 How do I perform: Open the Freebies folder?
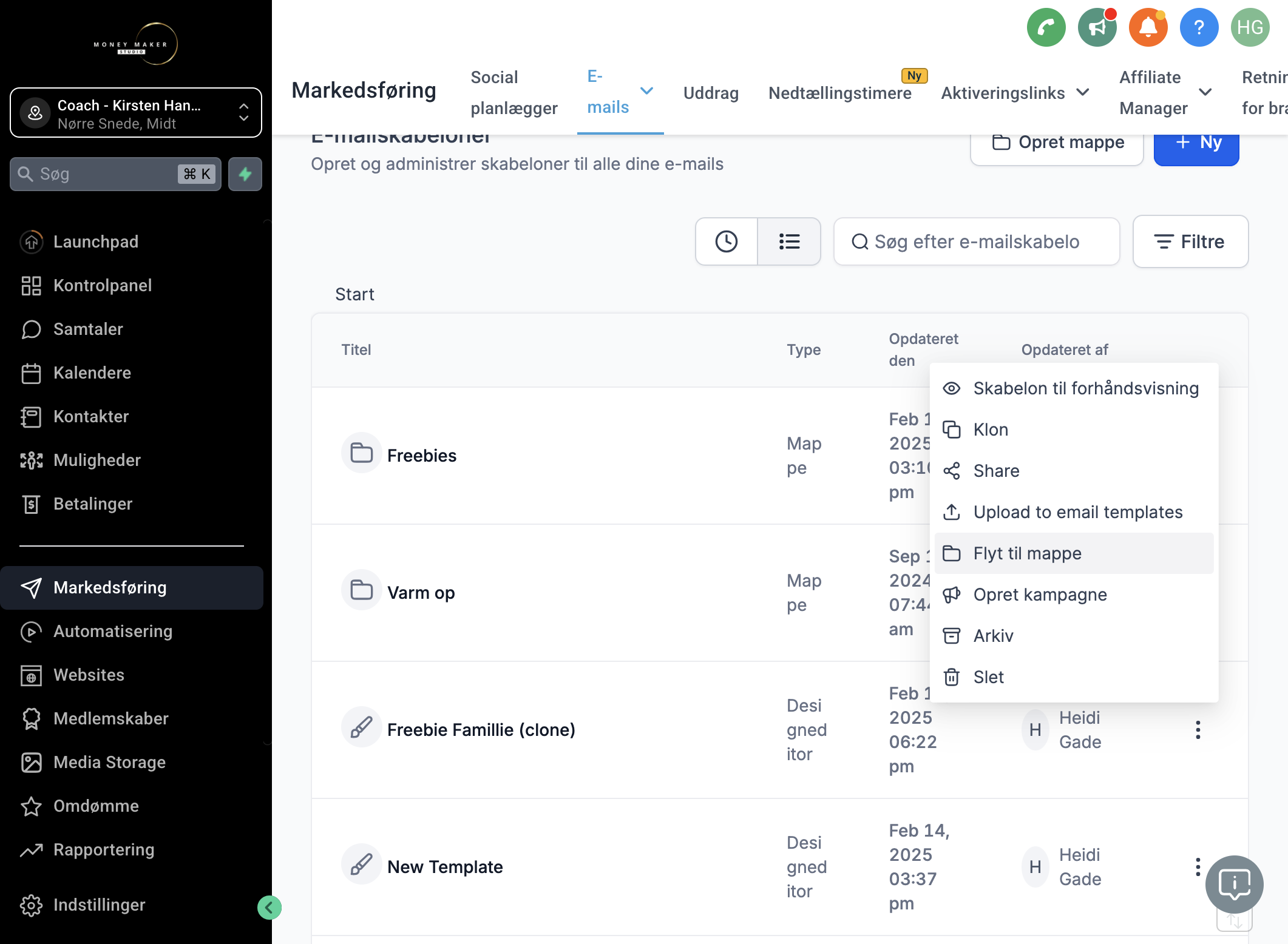[x=421, y=455]
